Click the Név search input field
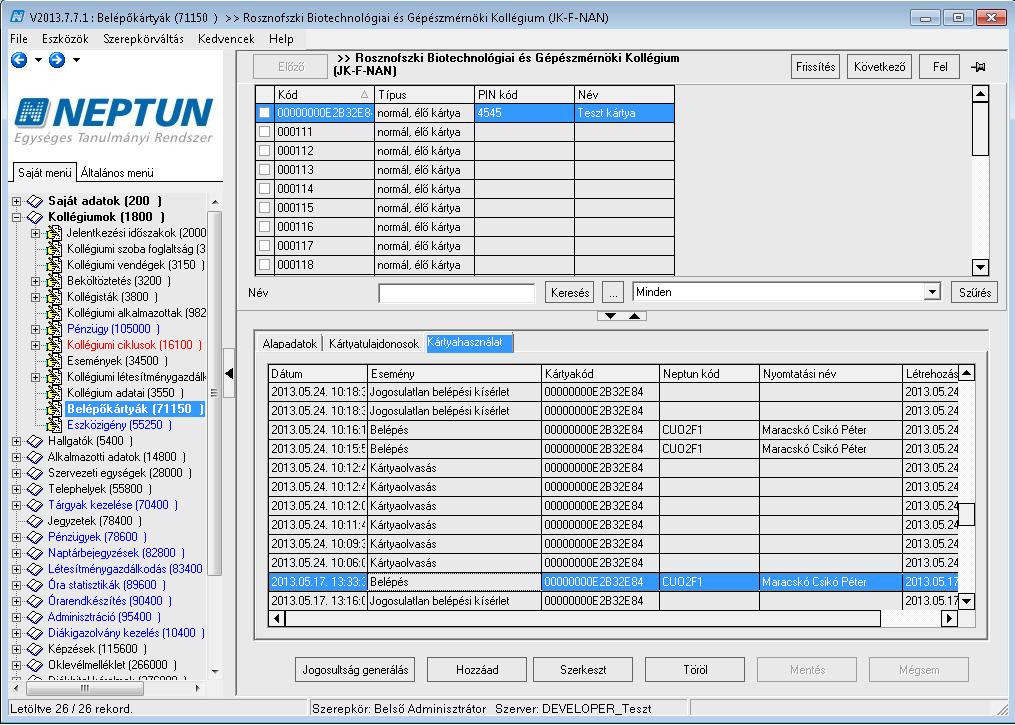Image resolution: width=1015 pixels, height=725 pixels. coord(456,293)
